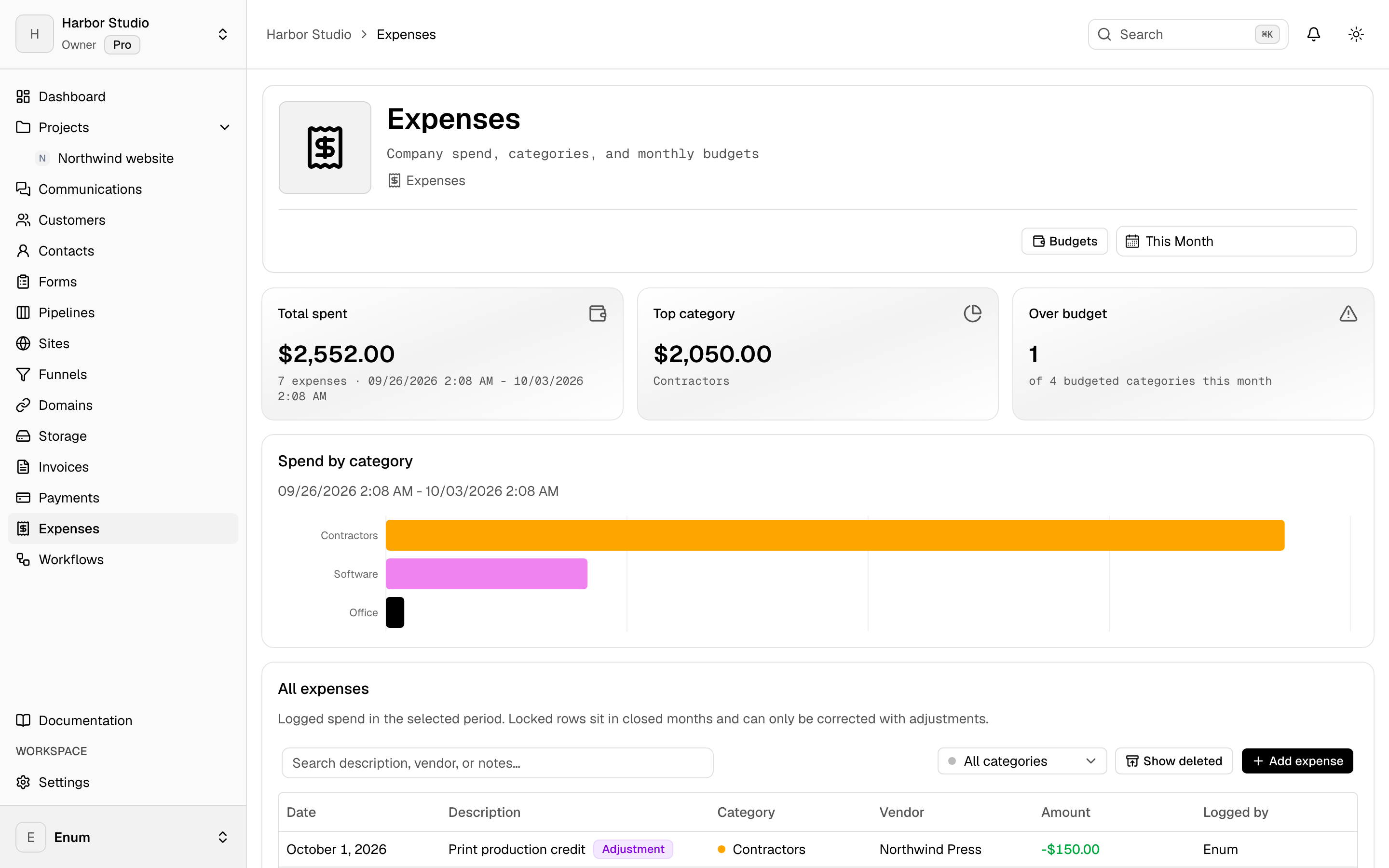Open Documentation from the sidebar
The width and height of the screenshot is (1389, 868).
coord(123,720)
